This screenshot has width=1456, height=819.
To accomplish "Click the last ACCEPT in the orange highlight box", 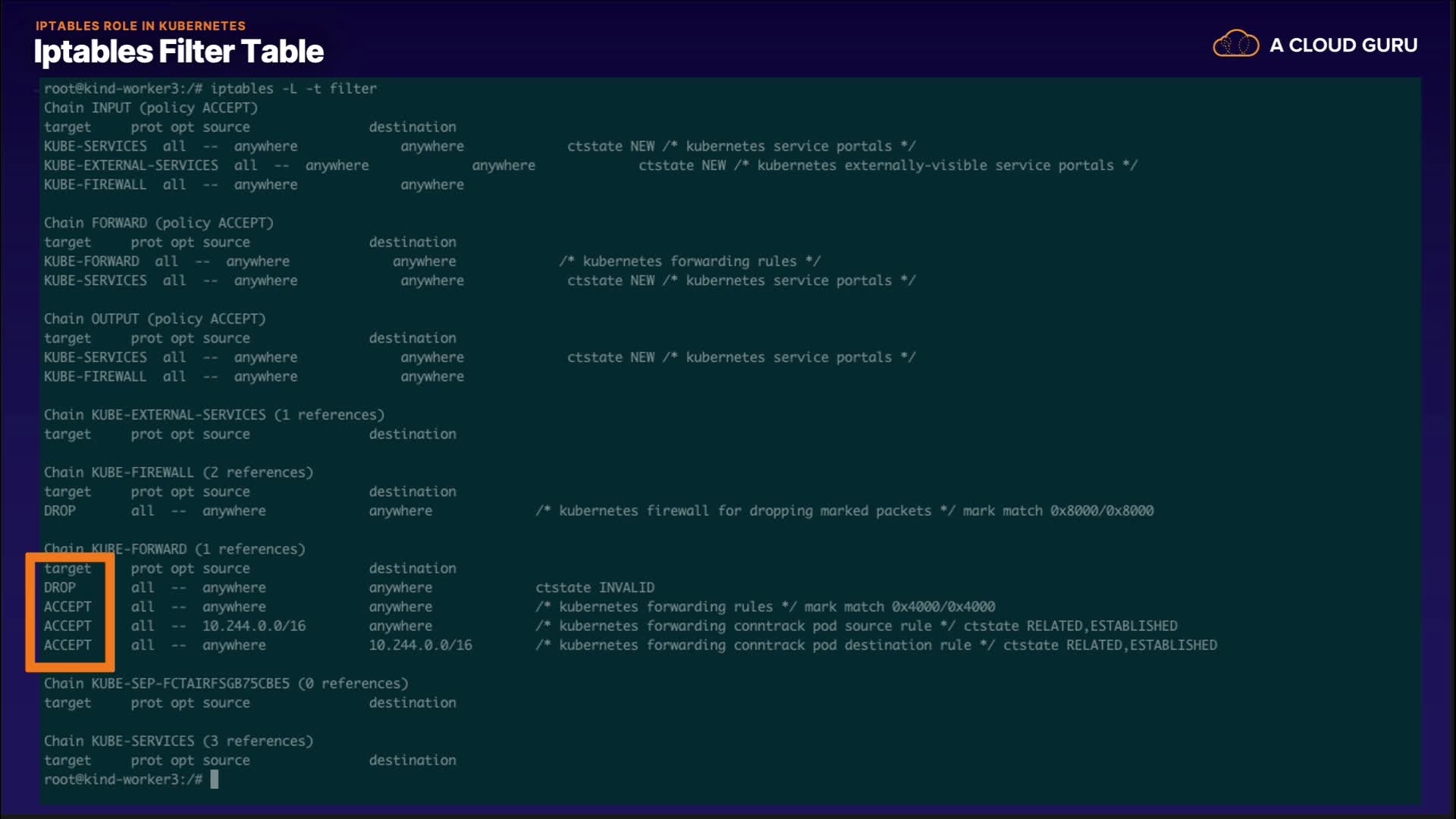I will click(x=67, y=645).
